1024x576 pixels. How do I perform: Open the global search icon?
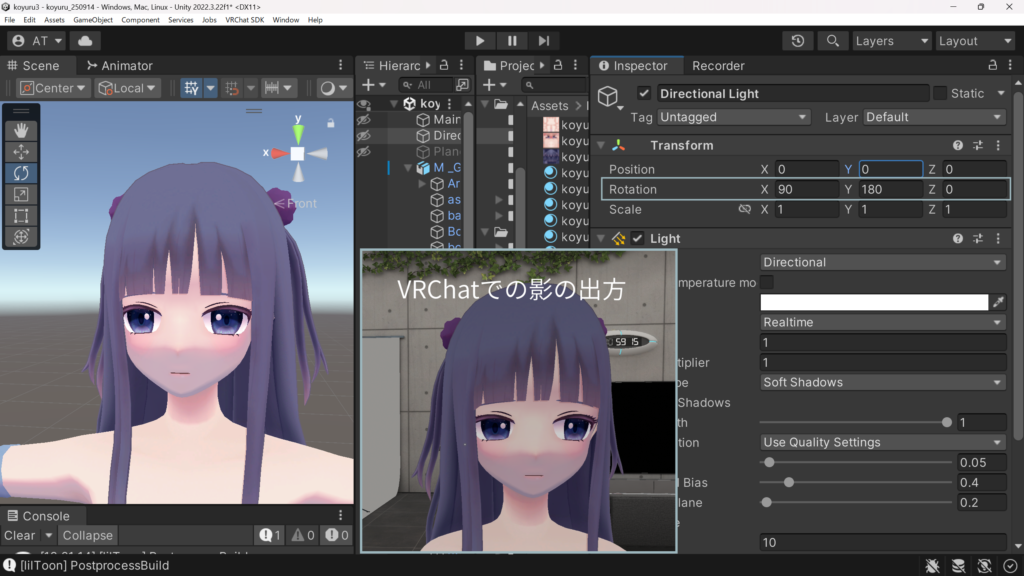pyautogui.click(x=833, y=40)
